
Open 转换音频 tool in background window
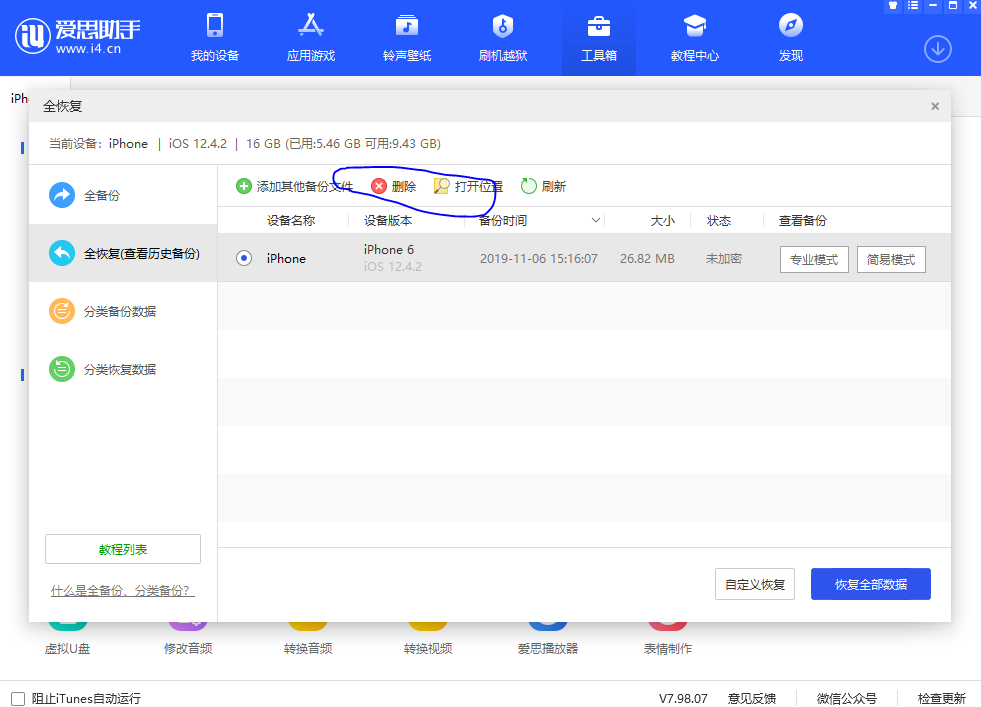point(308,639)
